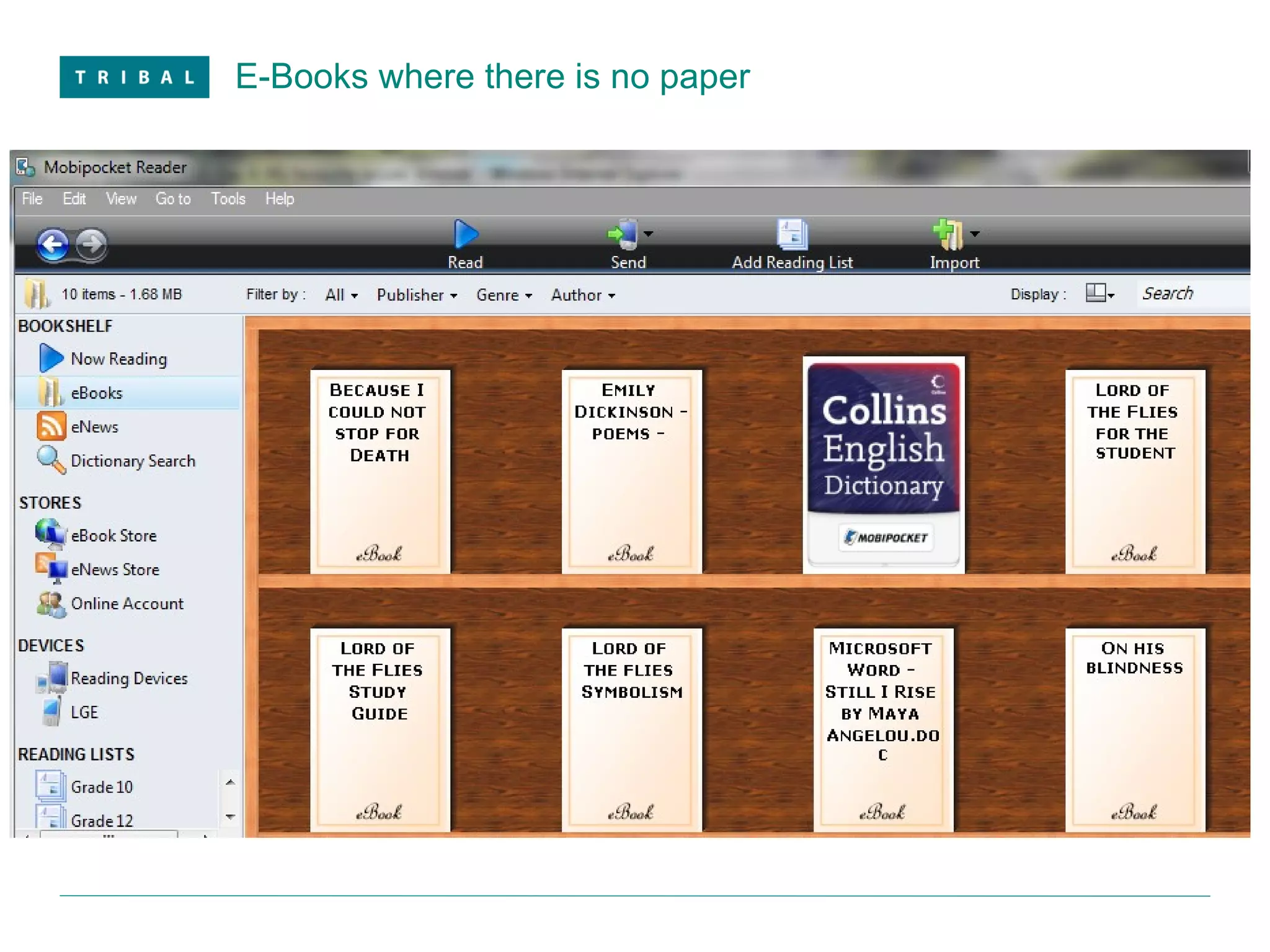The width and height of the screenshot is (1270, 952).
Task: Click the Read label in the toolbar
Action: coord(465,262)
